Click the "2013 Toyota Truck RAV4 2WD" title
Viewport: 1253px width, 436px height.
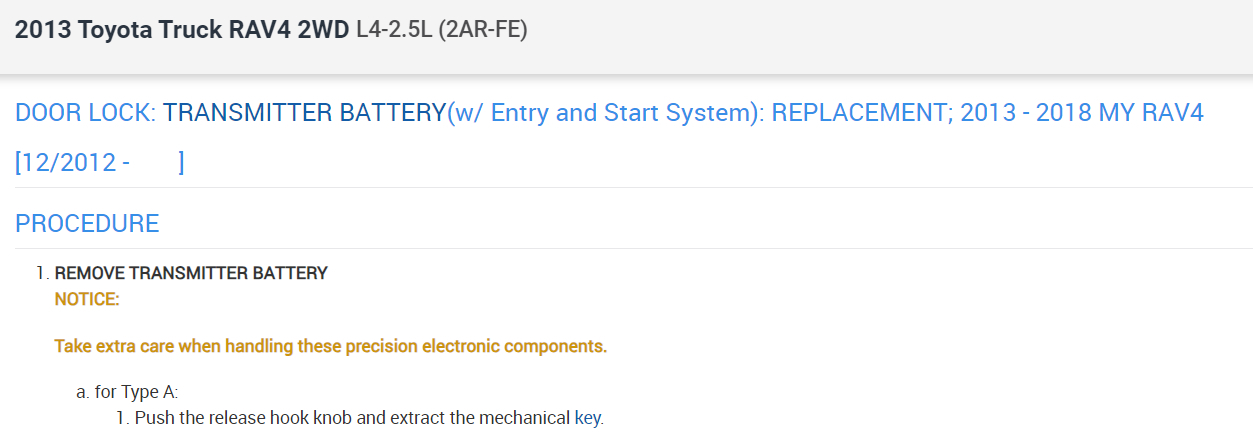click(181, 31)
